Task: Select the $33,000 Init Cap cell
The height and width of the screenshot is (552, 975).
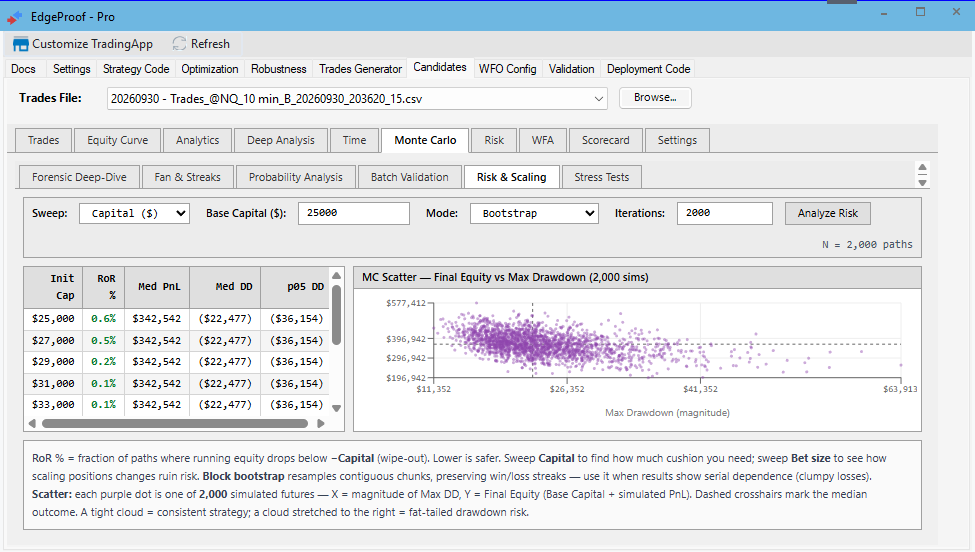Action: (x=53, y=405)
